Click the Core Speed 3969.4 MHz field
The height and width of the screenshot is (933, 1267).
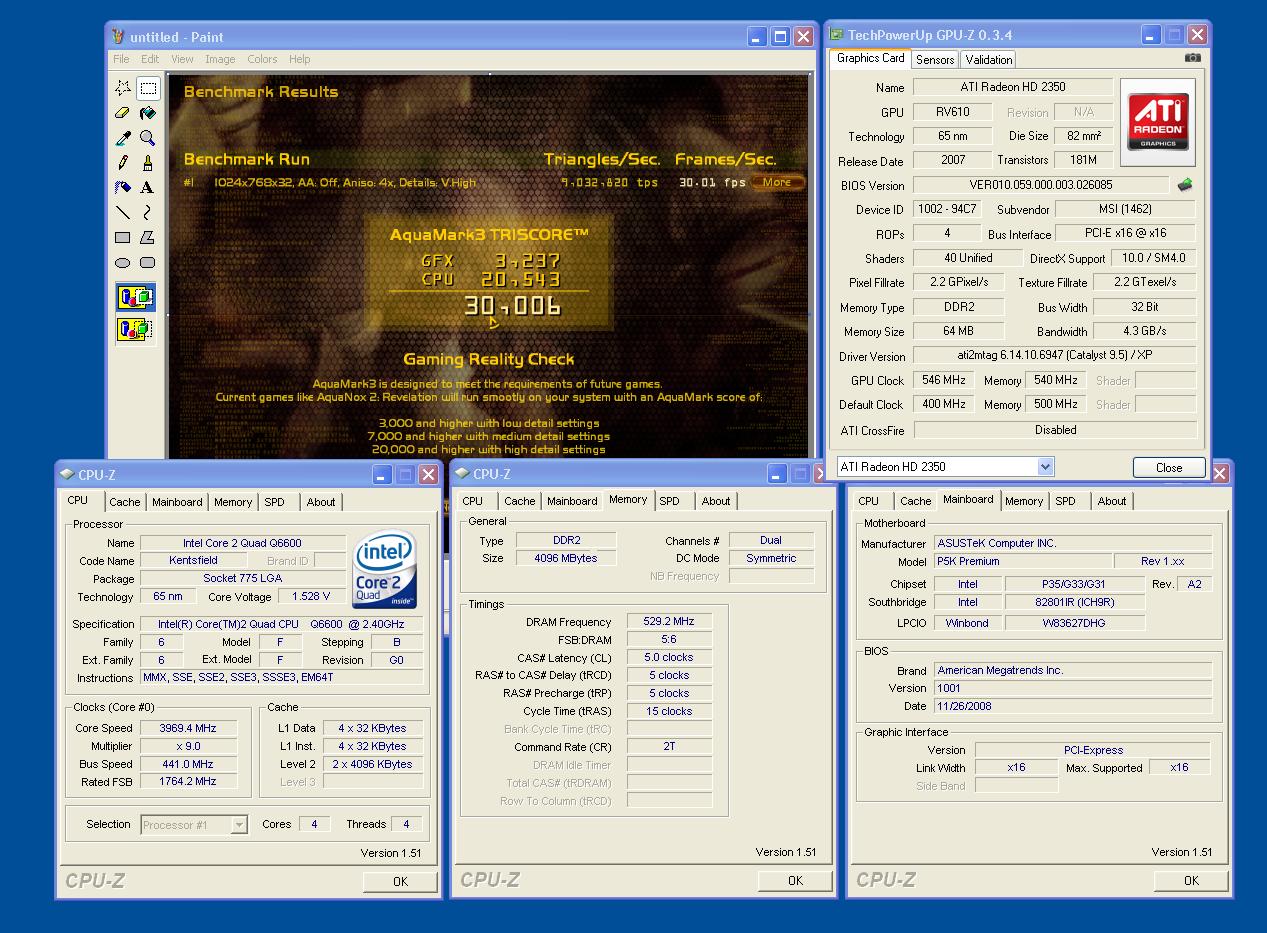click(188, 728)
